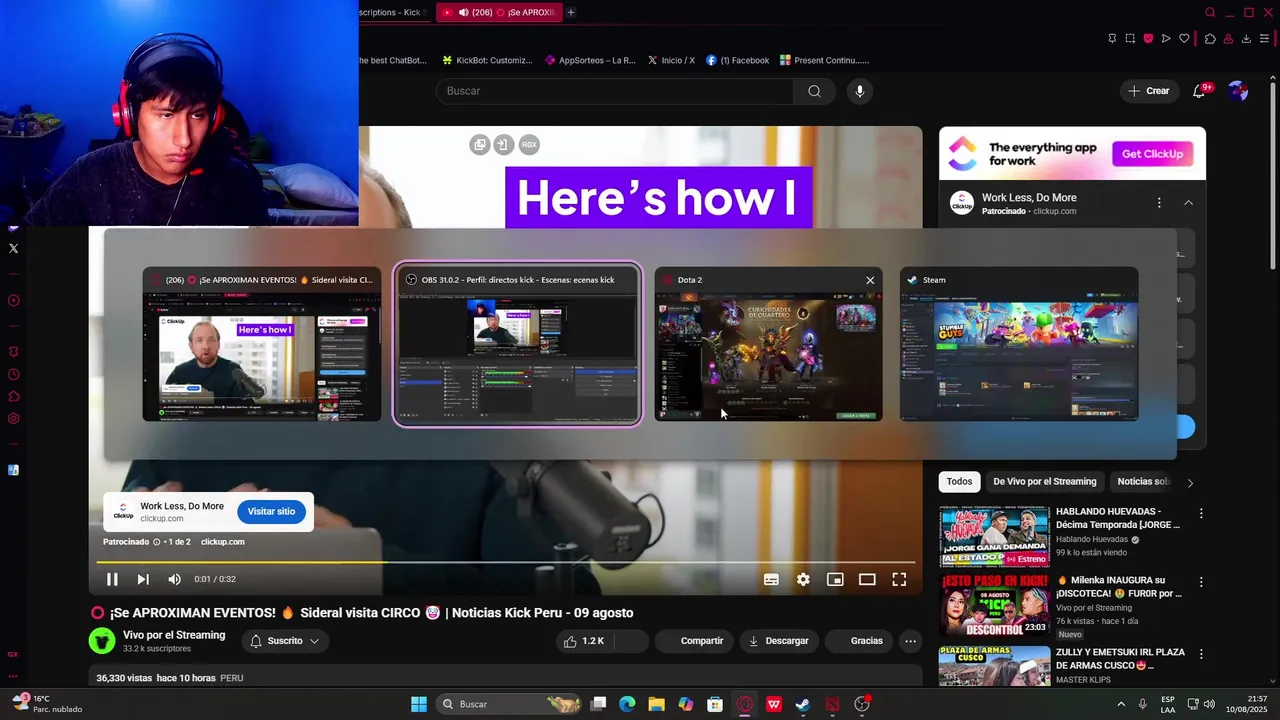1280x720 pixels.
Task: Skip to next video in player
Action: coord(143,579)
